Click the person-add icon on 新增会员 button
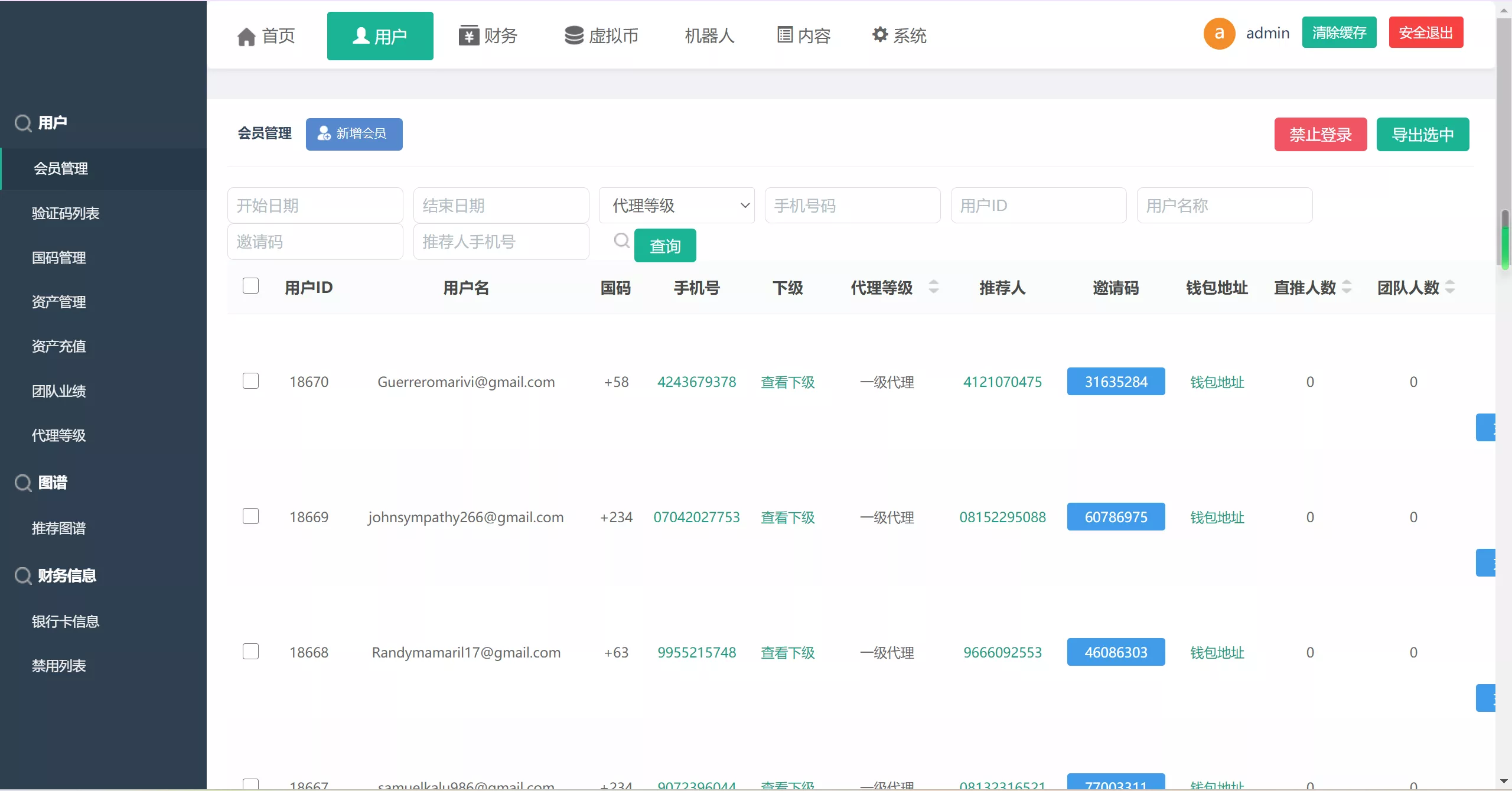 point(324,134)
